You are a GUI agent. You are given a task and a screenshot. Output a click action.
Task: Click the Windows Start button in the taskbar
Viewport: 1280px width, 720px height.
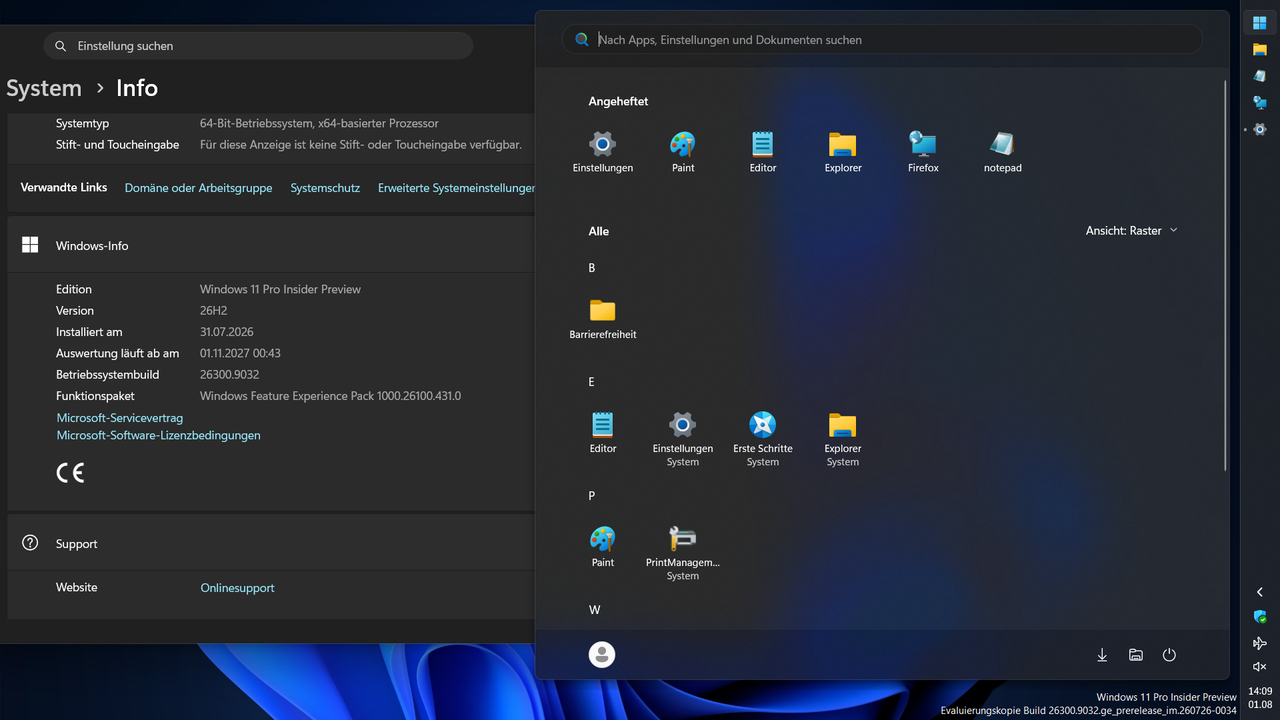coord(1260,23)
